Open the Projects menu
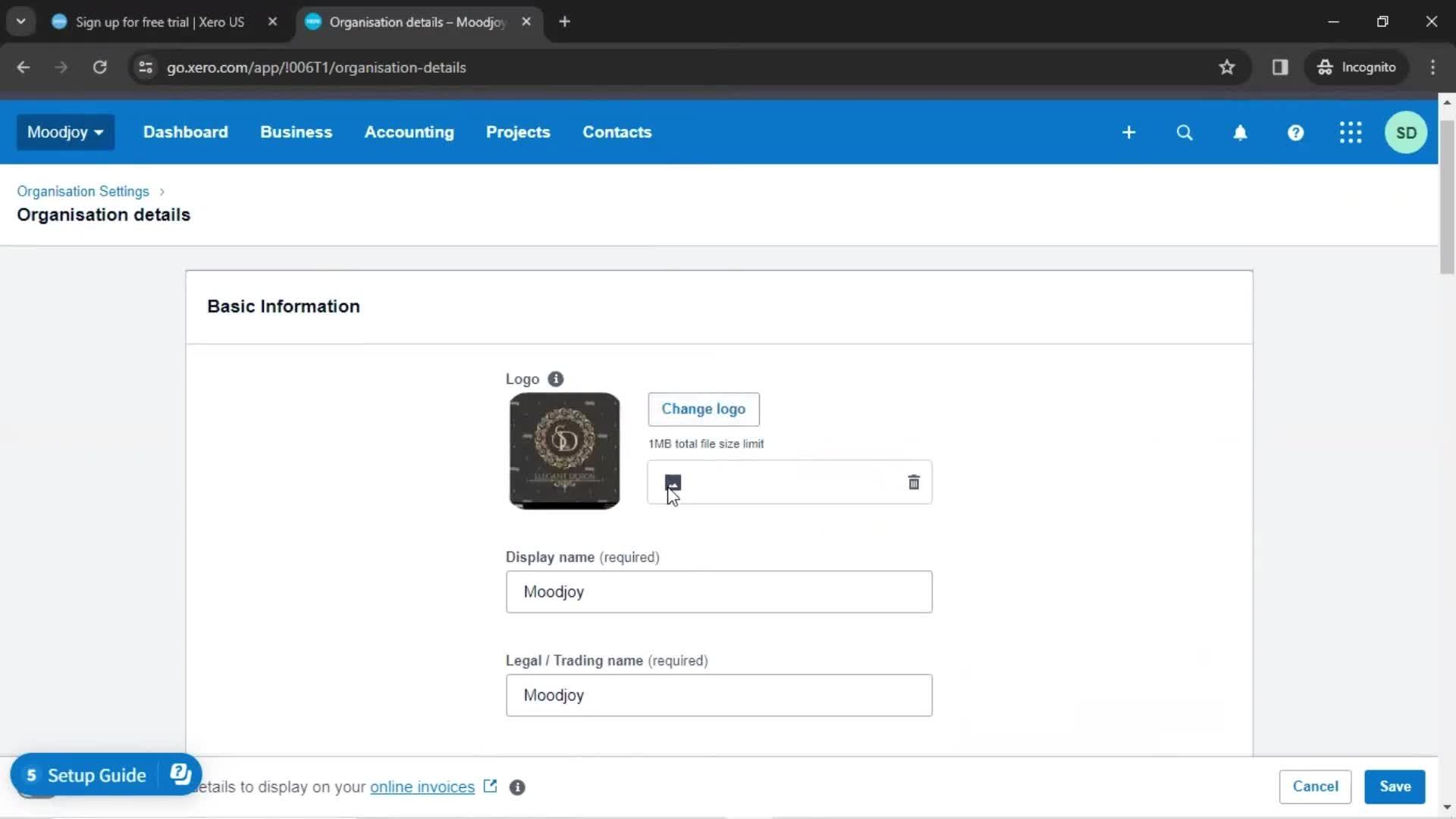 pos(518,132)
